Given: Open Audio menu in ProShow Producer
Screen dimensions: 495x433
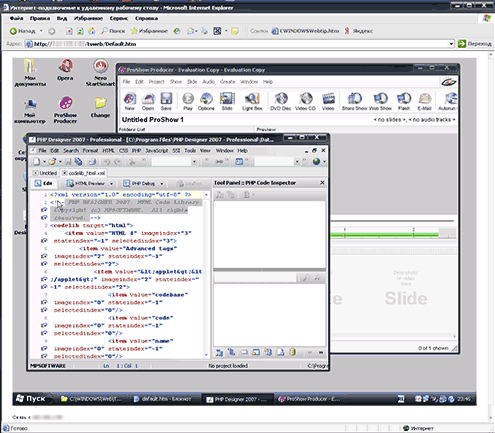Looking at the screenshot, I should pos(209,82).
